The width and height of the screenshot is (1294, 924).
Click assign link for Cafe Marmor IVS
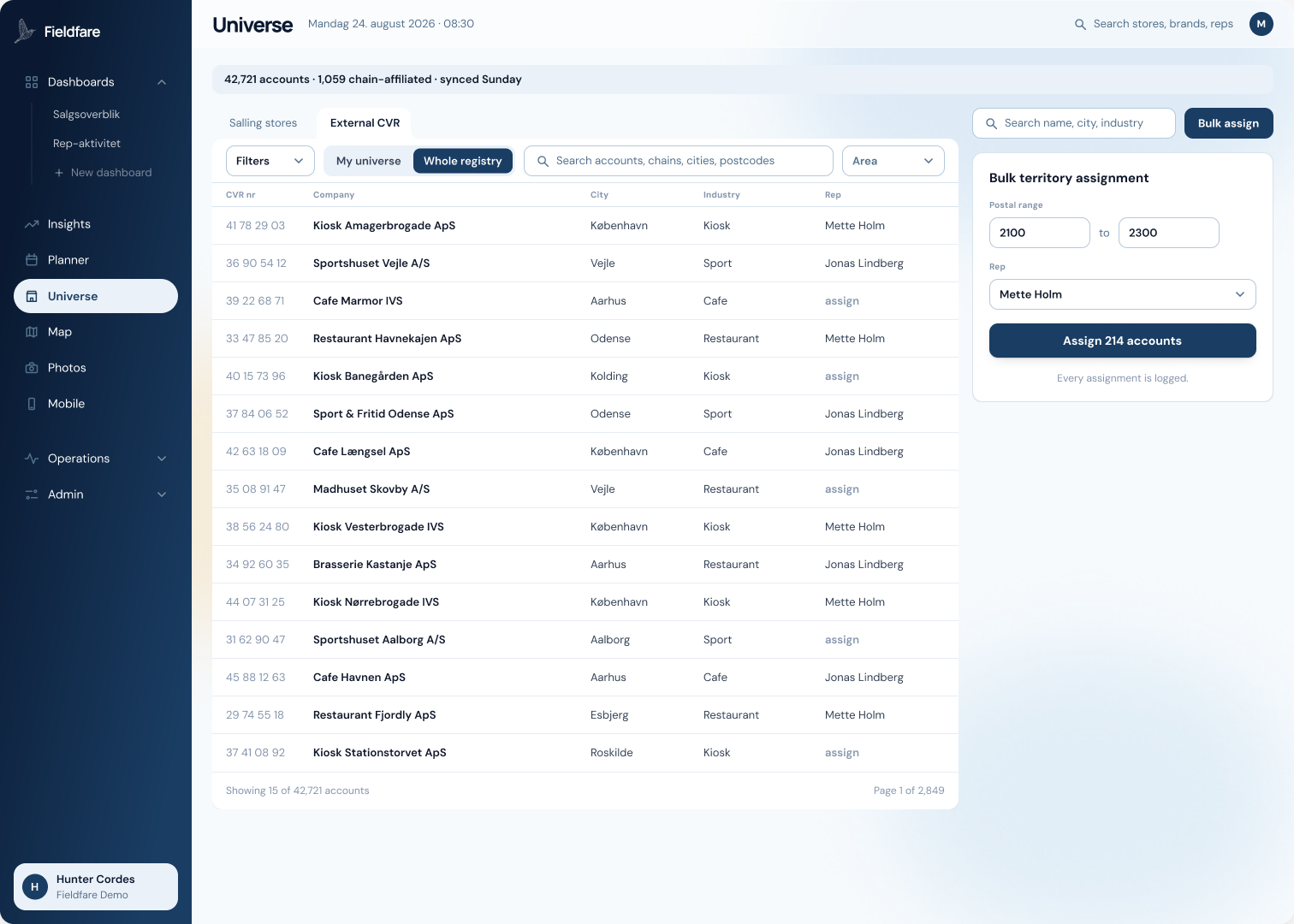coord(842,301)
